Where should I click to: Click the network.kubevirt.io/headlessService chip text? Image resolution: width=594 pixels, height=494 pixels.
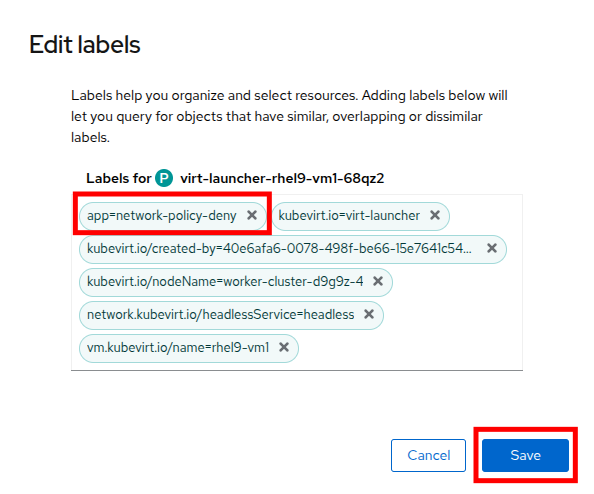(x=220, y=314)
